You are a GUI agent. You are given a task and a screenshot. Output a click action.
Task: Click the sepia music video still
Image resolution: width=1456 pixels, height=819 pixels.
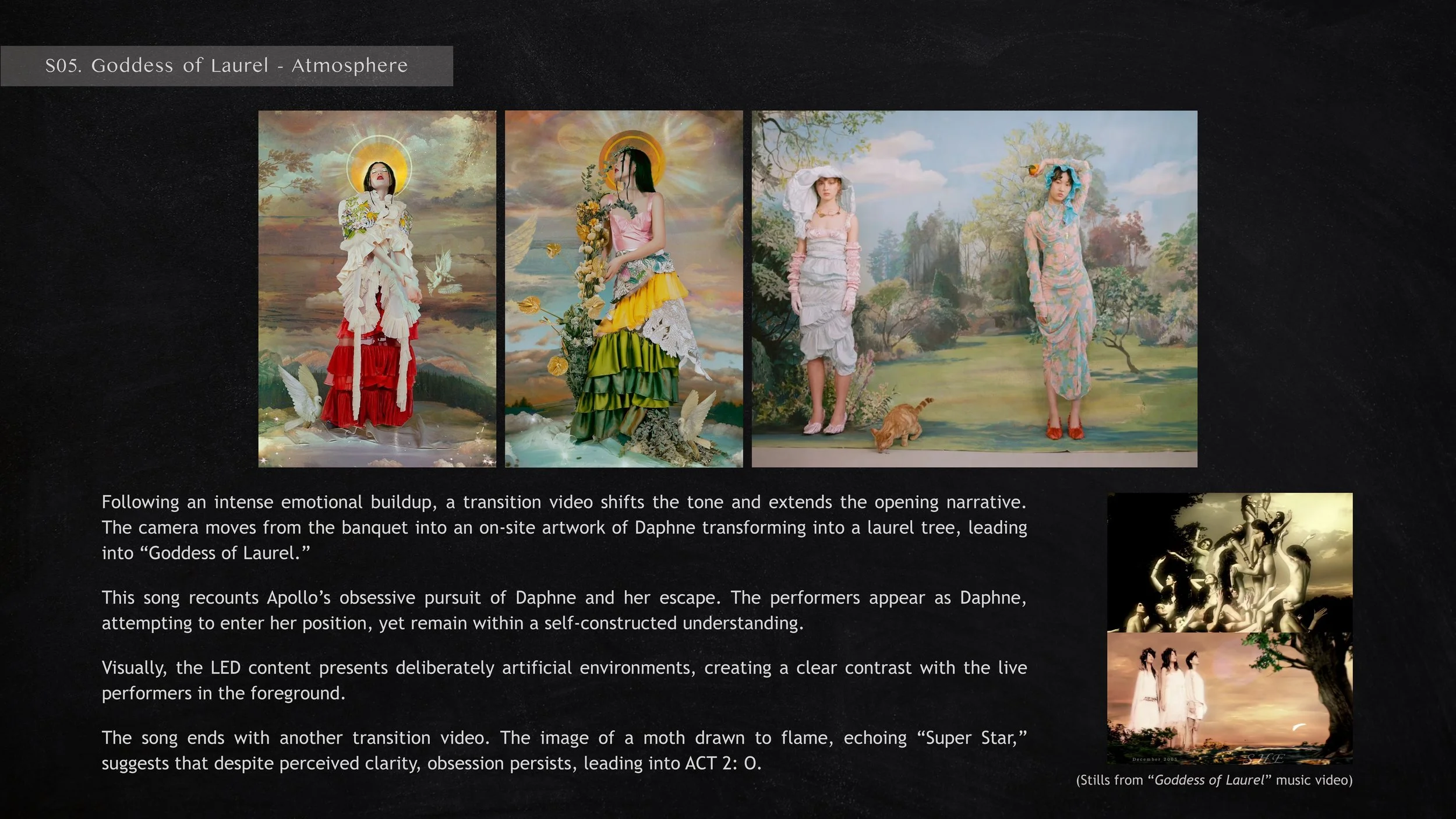coord(1229,562)
